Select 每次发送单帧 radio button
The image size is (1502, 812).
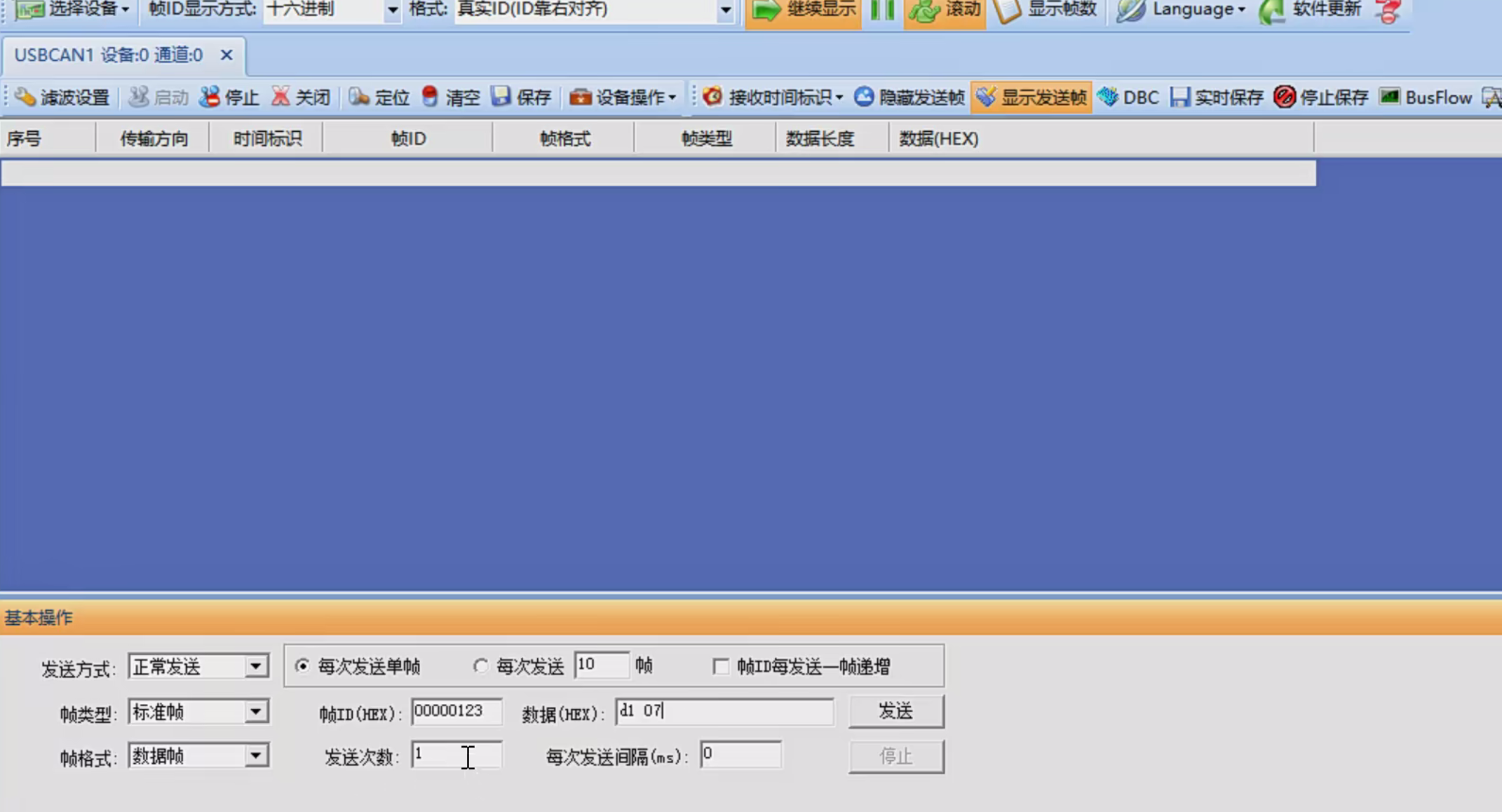302,665
